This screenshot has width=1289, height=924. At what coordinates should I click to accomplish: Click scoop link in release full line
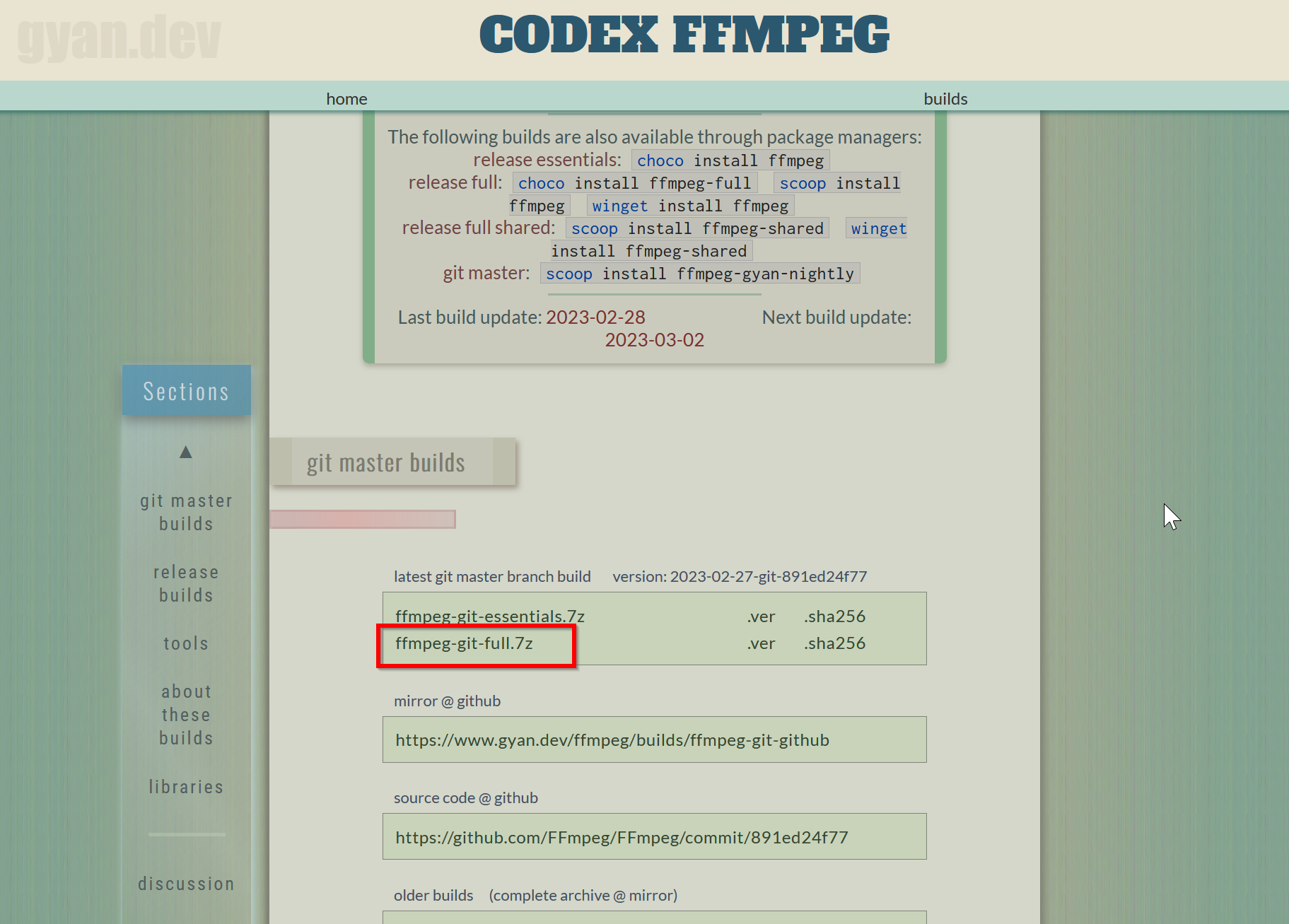click(x=803, y=184)
